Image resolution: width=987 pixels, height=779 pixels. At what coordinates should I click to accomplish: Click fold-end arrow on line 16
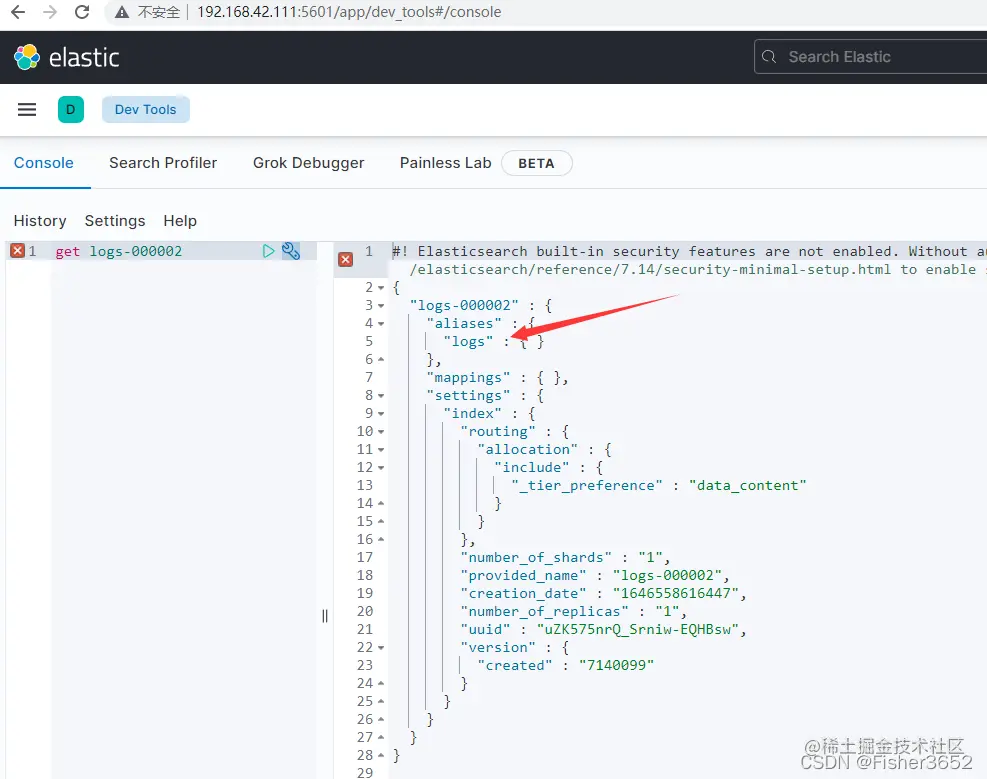point(381,539)
